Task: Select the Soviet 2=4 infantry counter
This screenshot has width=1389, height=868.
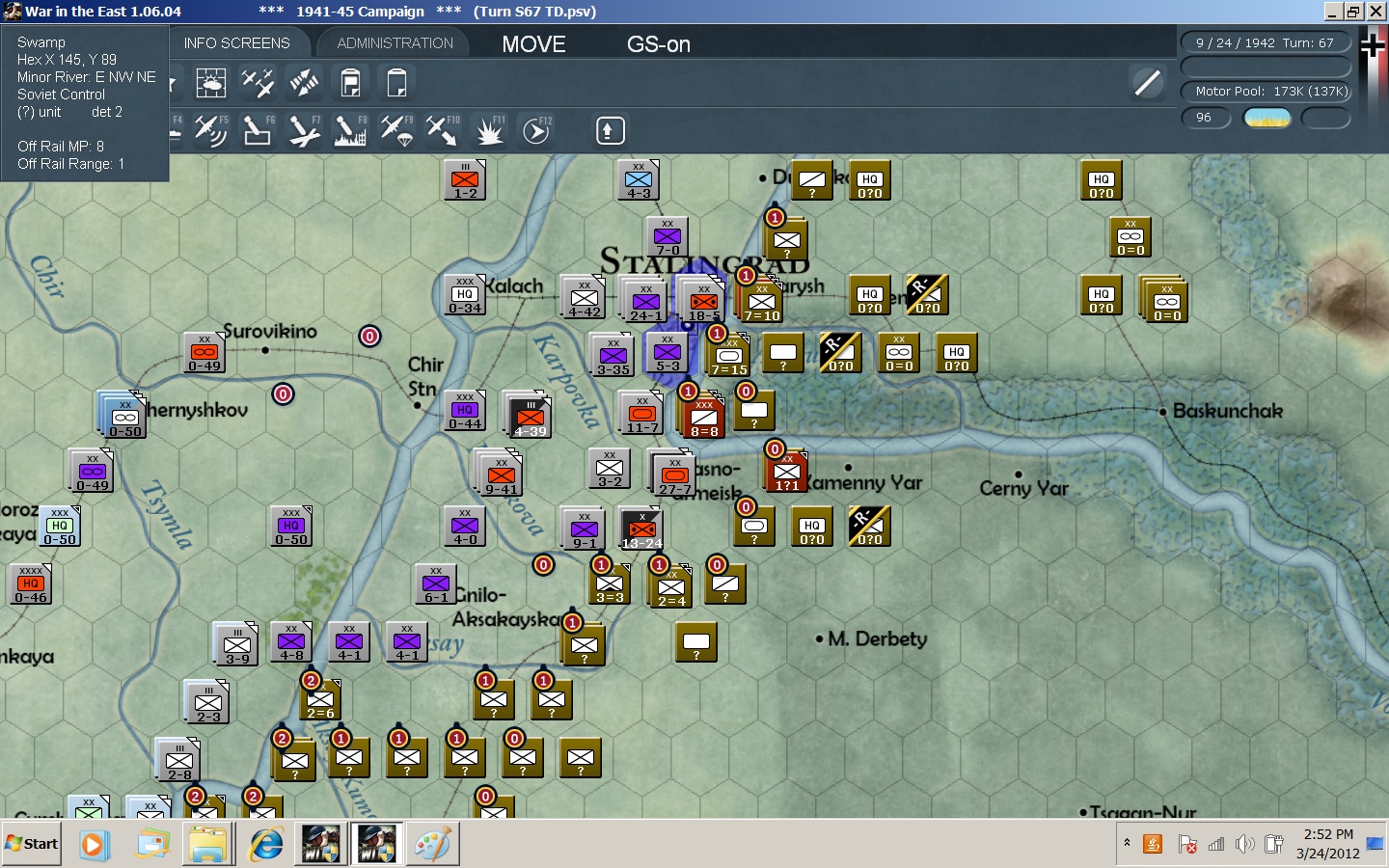Action: coord(671,587)
